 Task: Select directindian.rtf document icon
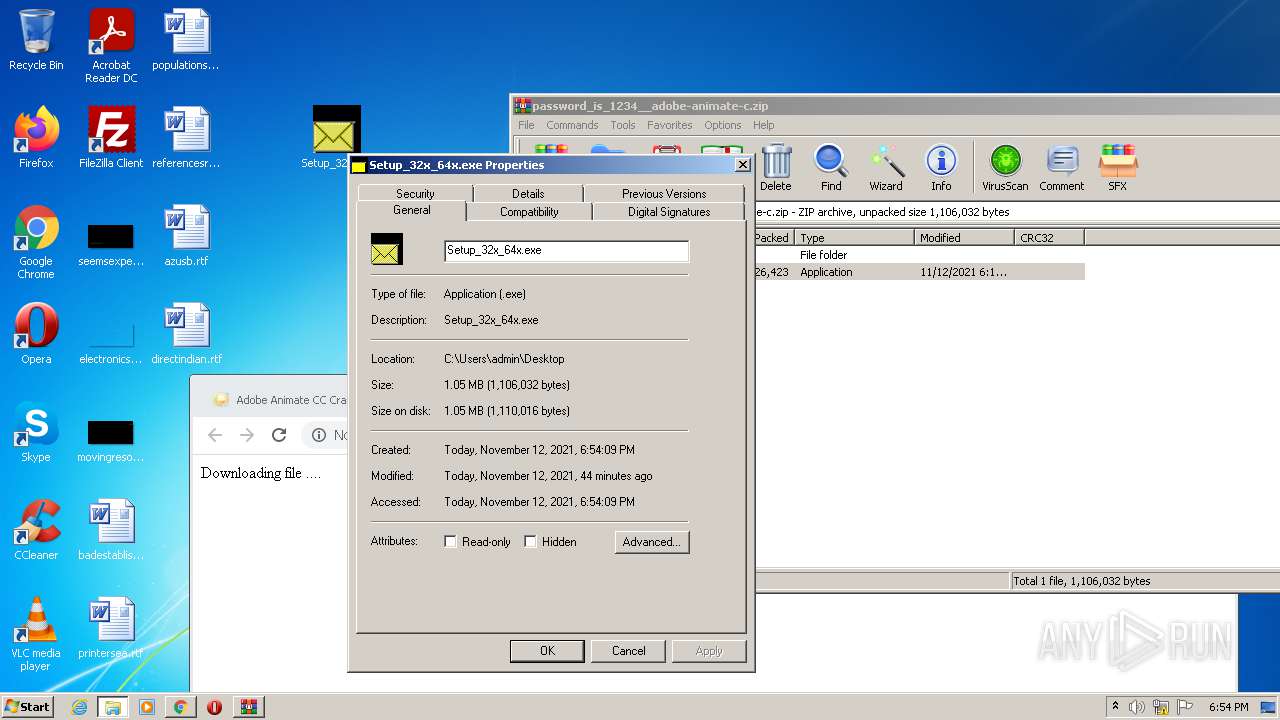(186, 334)
